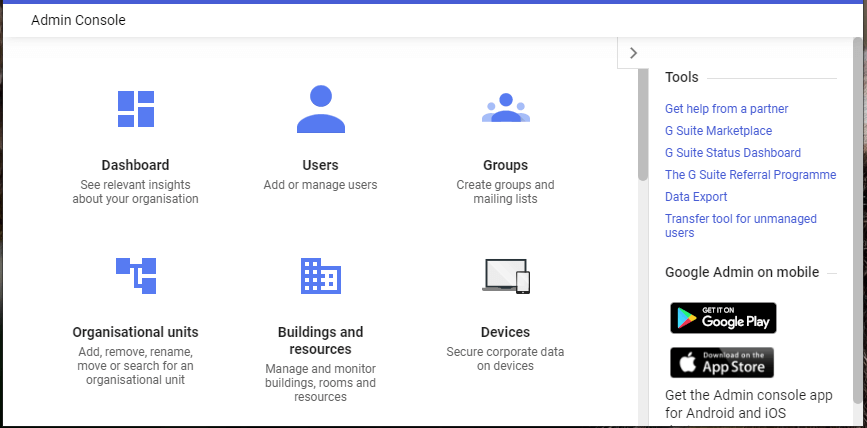Select the Groups people icon
Screen dimensions: 867x428
(506, 108)
